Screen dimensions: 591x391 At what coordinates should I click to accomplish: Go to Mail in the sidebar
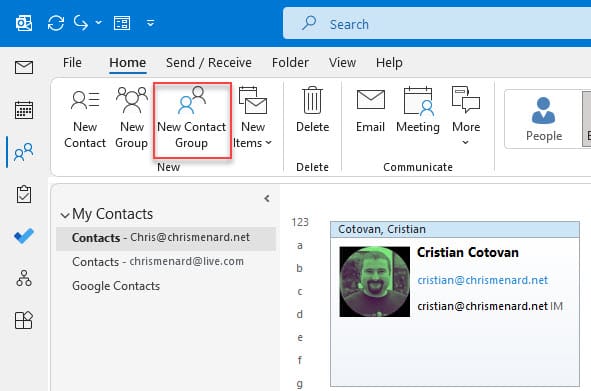click(x=24, y=67)
